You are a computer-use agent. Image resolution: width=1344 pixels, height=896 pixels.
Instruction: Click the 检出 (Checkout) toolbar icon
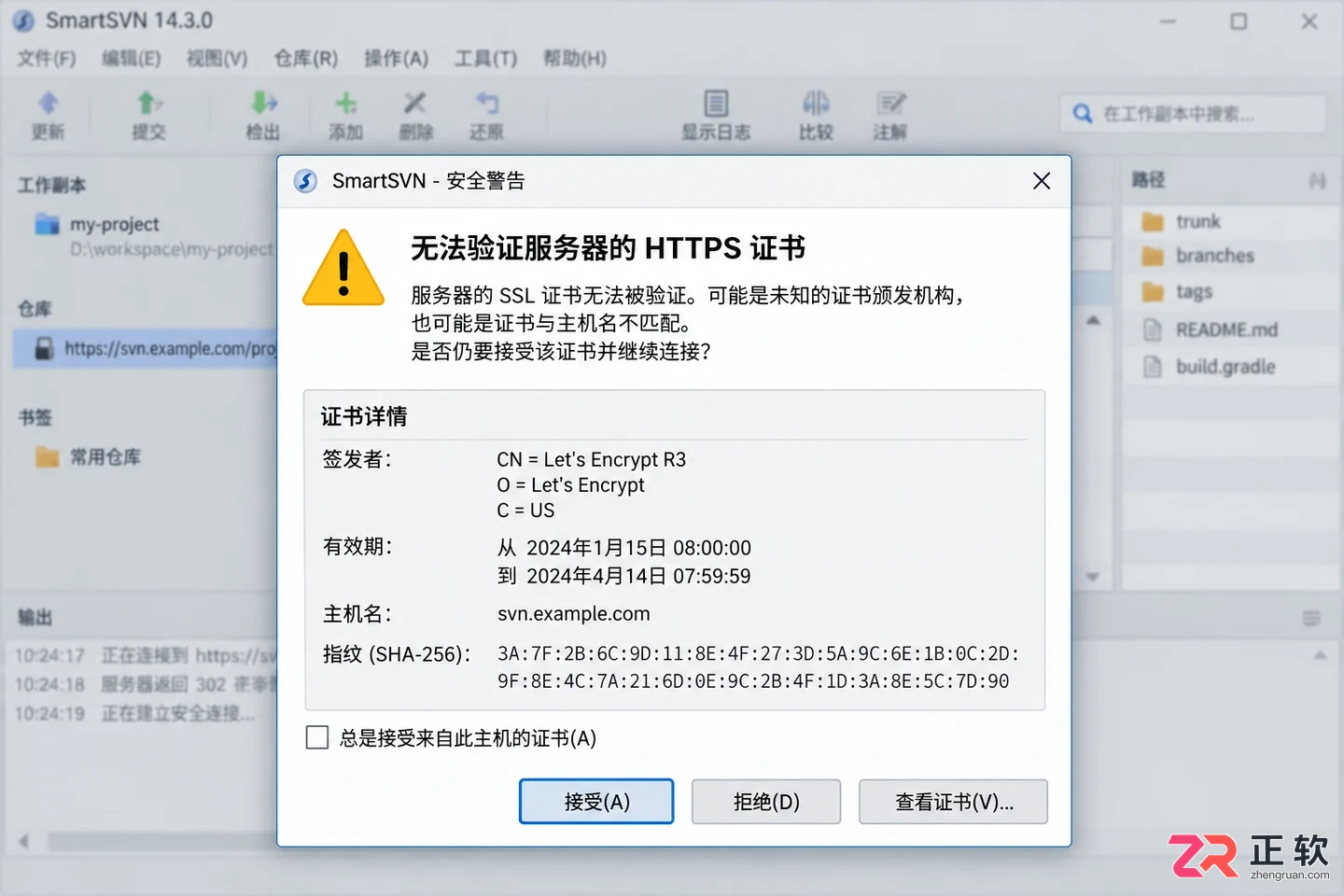264,103
